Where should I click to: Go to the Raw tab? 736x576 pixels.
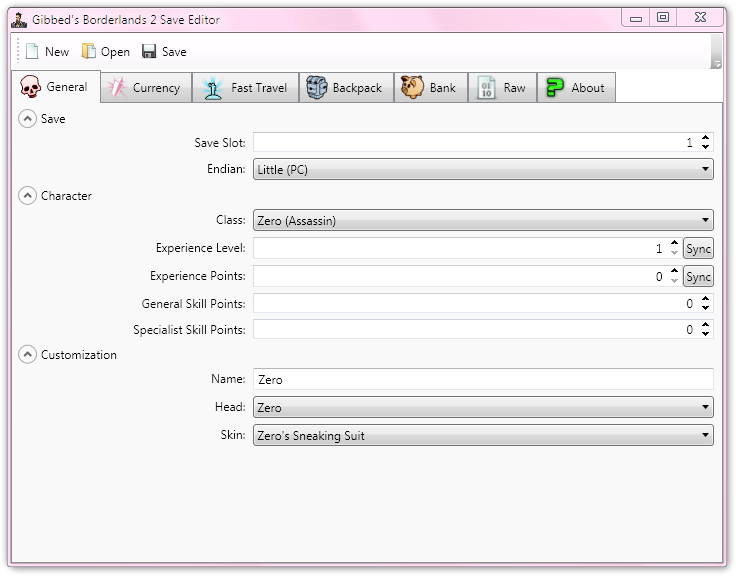click(x=502, y=88)
